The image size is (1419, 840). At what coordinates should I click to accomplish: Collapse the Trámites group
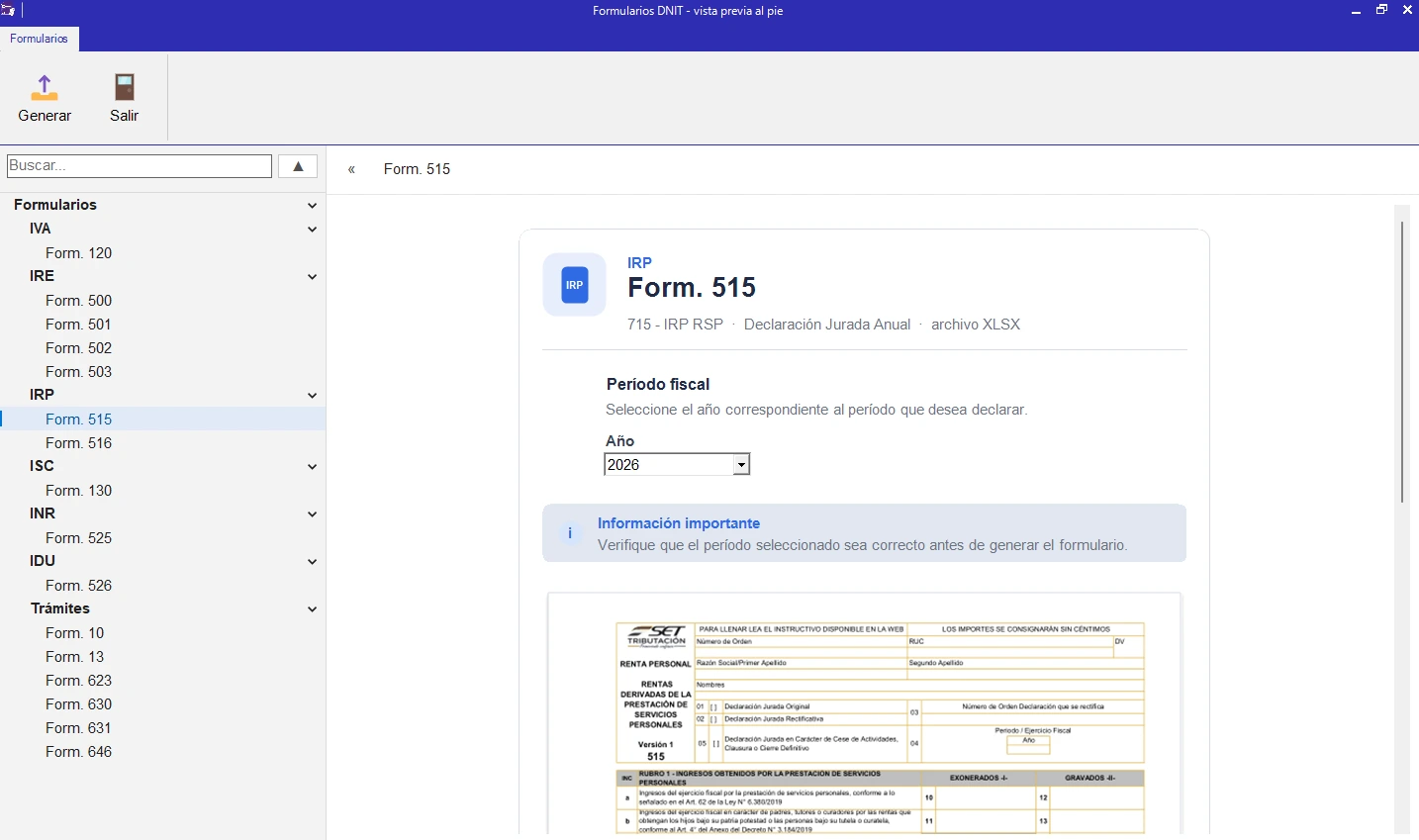coord(312,609)
